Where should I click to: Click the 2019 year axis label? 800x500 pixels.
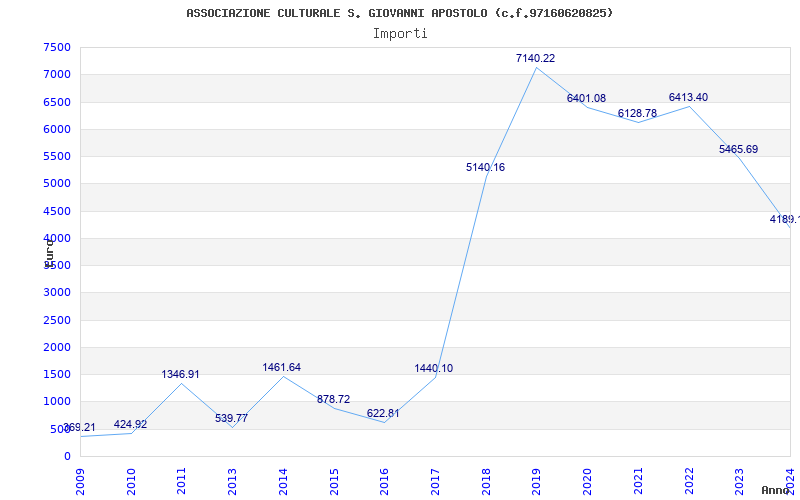(536, 481)
